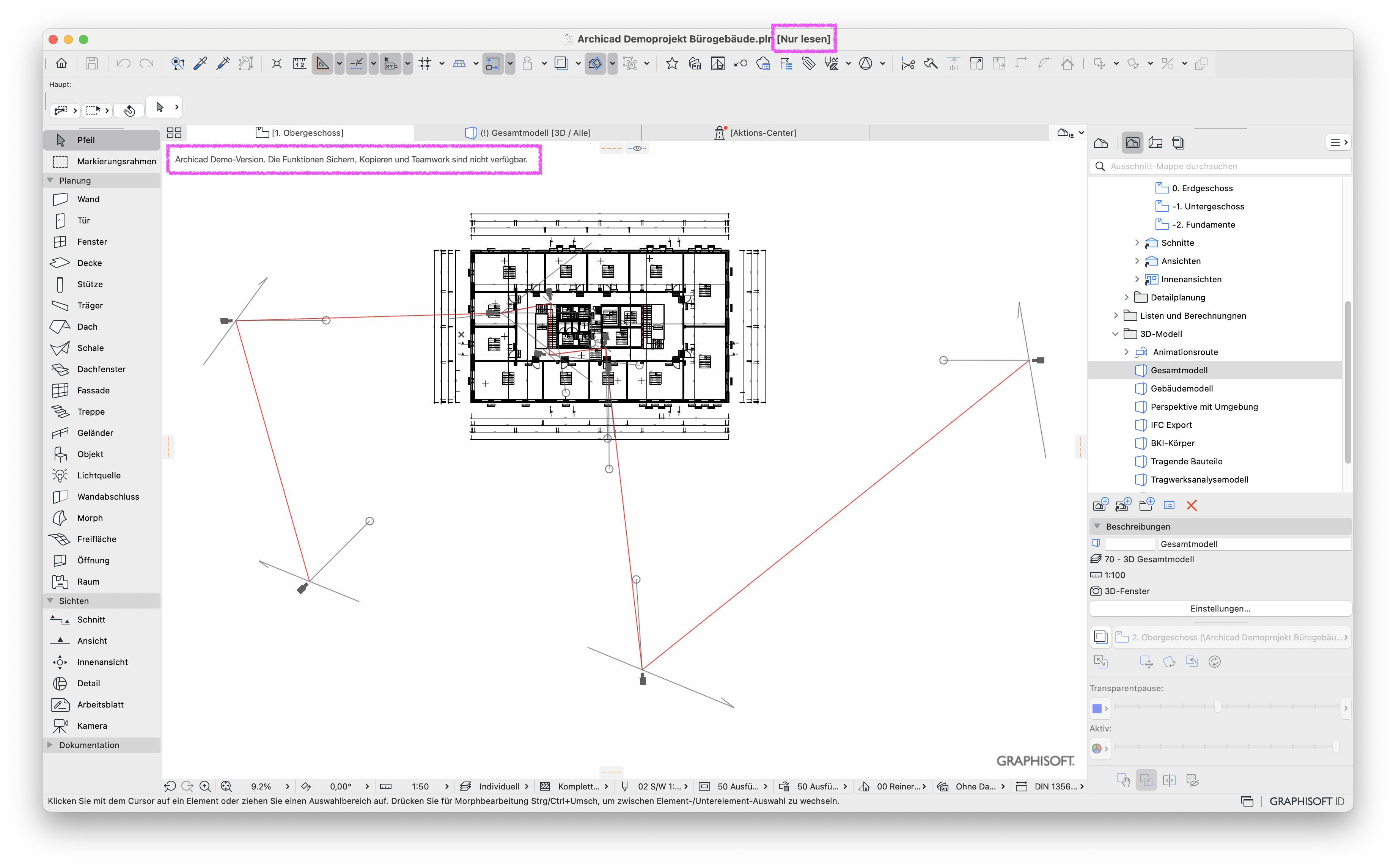Image resolution: width=1396 pixels, height=868 pixels.
Task: Select the Dach roof tool
Action: coord(101,327)
